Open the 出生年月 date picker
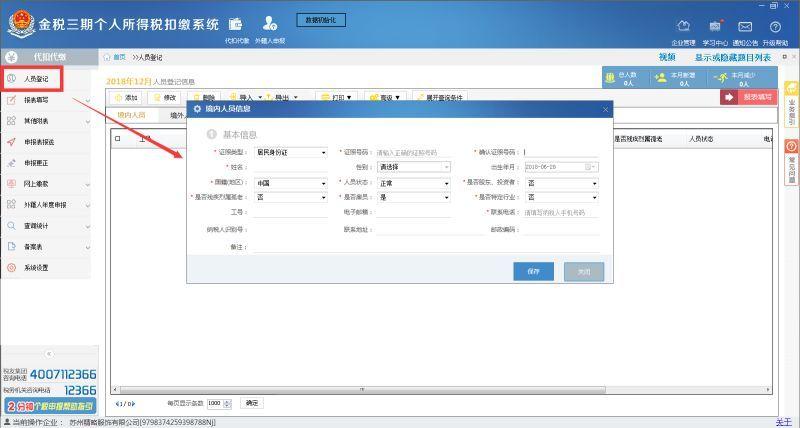 (x=593, y=167)
